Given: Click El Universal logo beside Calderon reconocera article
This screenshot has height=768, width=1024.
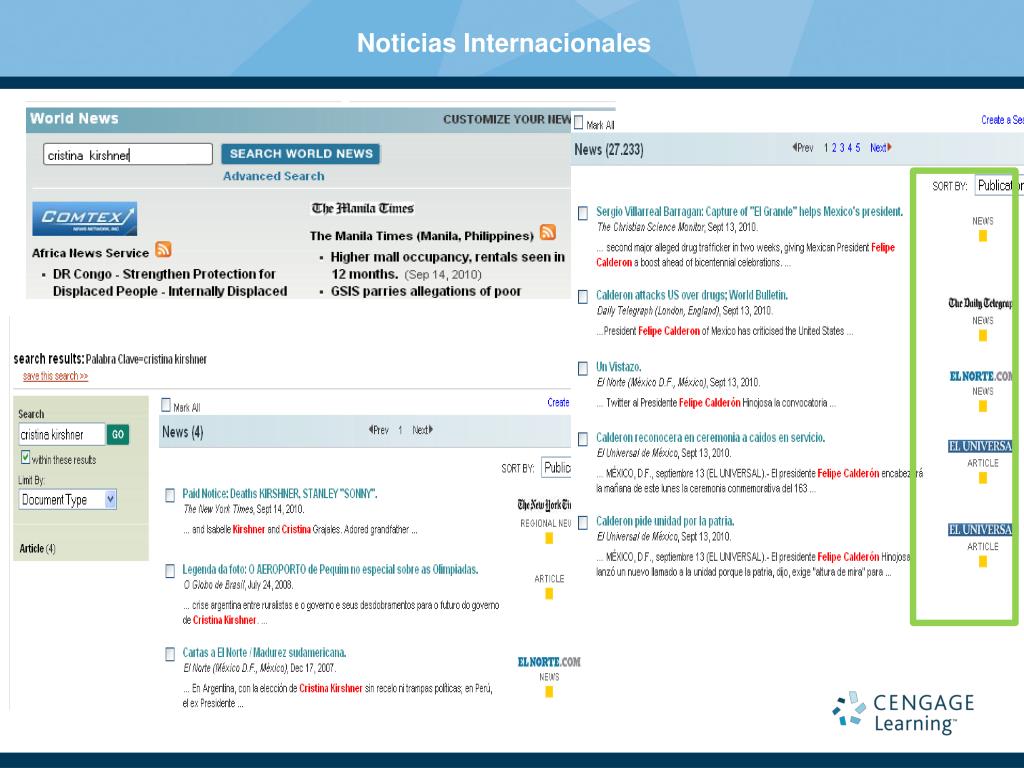Looking at the screenshot, I should point(980,446).
